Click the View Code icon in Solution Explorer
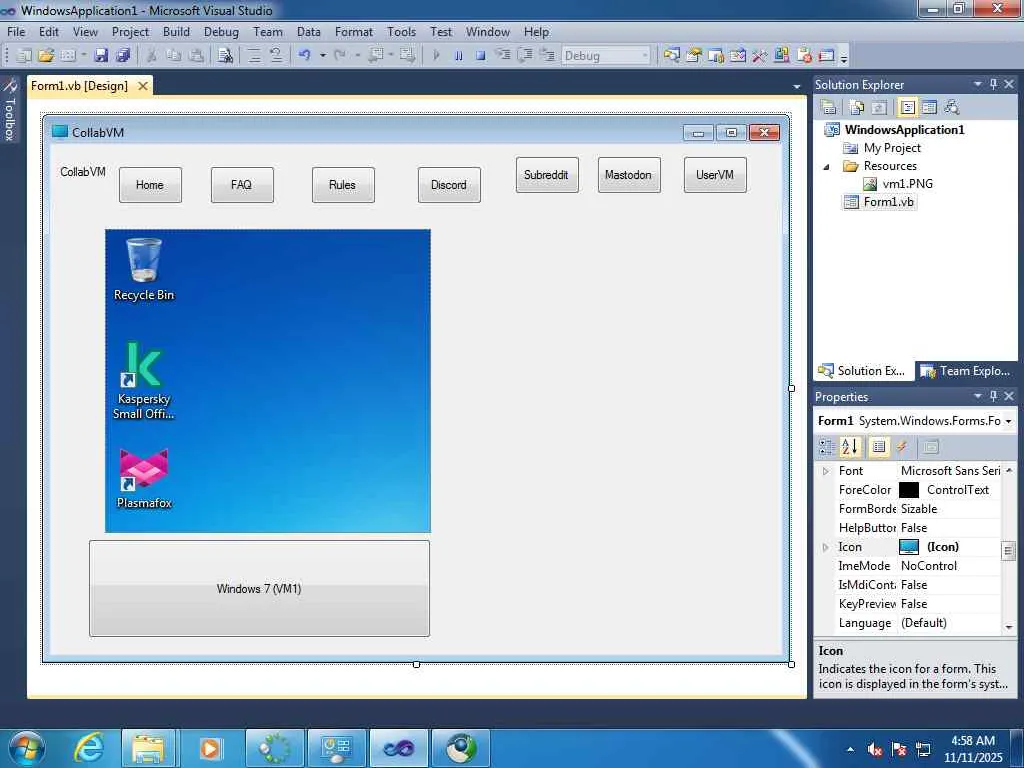Image resolution: width=1024 pixels, height=768 pixels. click(x=908, y=107)
